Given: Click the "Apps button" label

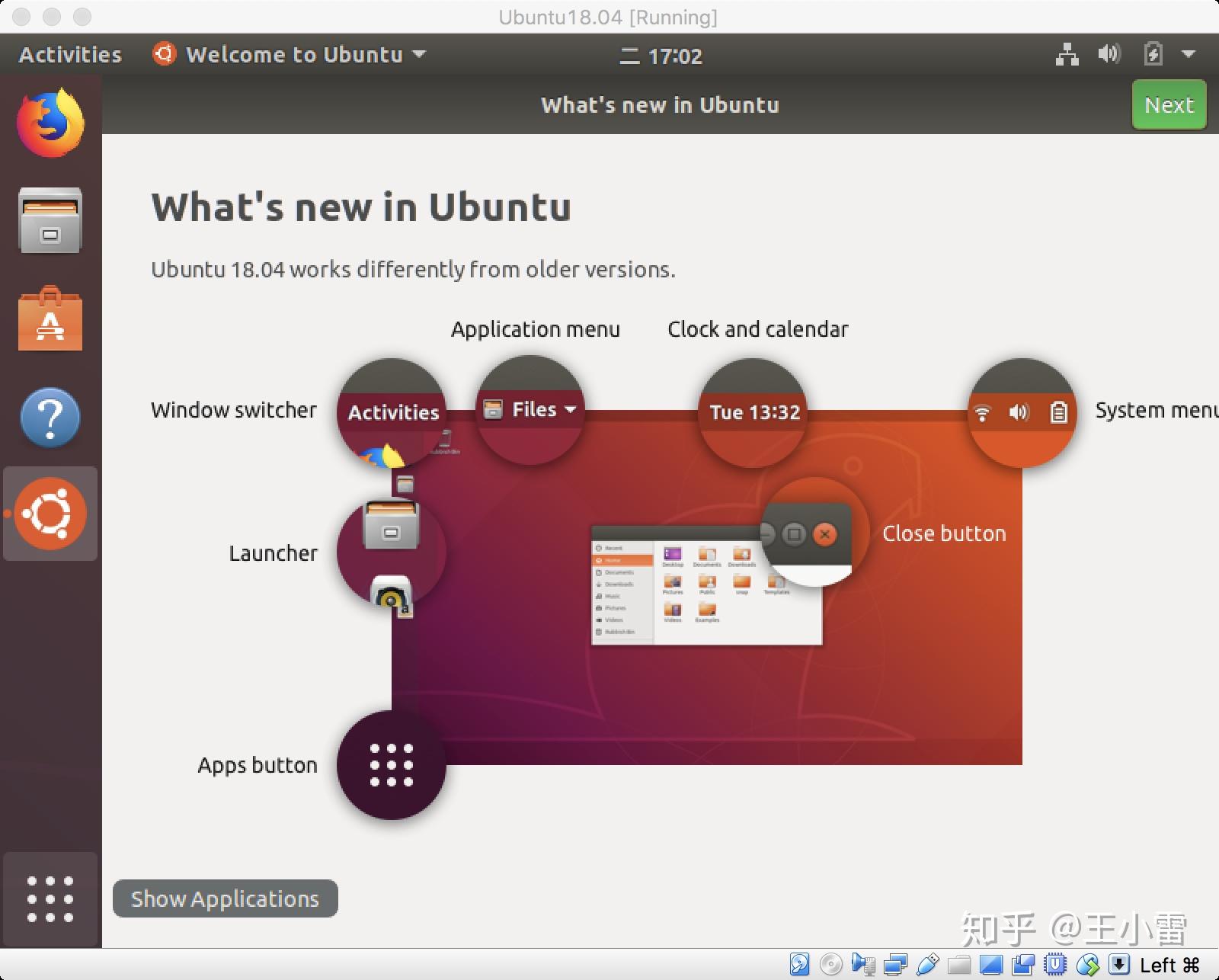Looking at the screenshot, I should click(258, 766).
